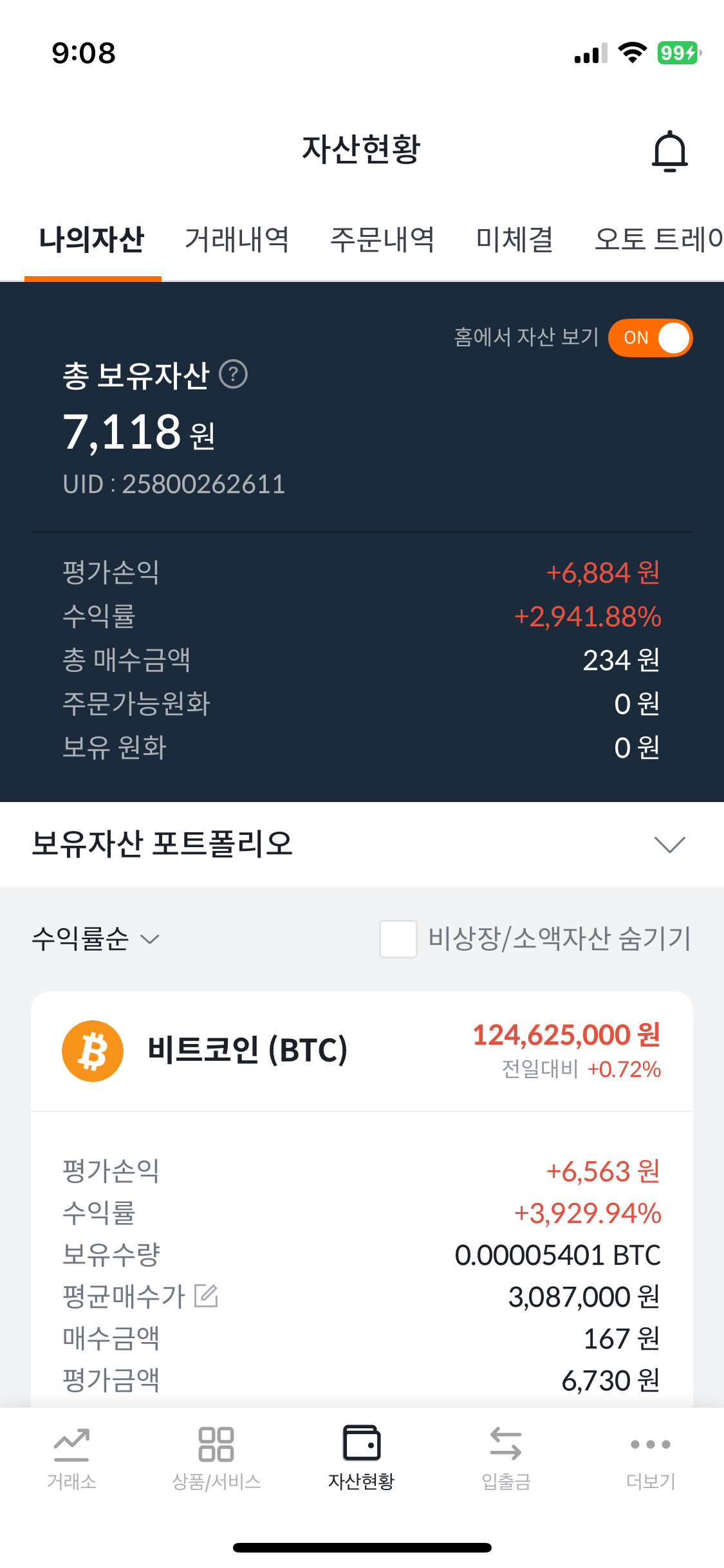Tap the UID 25800262611 text
The image size is (724, 1568).
(174, 484)
